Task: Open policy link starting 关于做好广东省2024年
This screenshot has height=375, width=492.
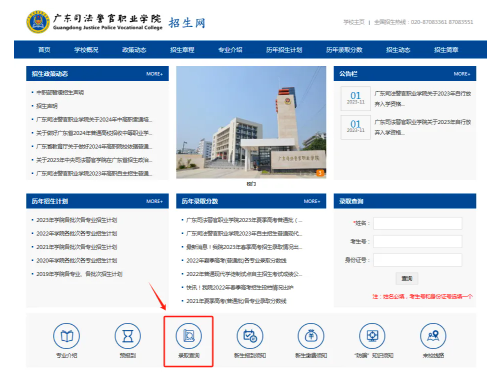Action: 94,133
